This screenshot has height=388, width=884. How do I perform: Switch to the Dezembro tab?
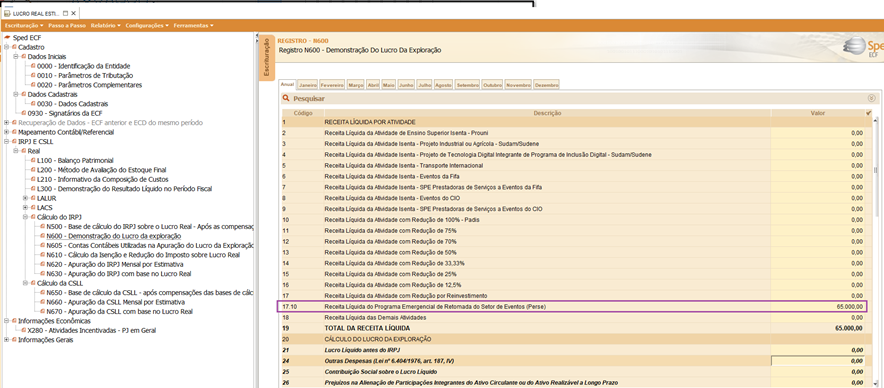[546, 85]
